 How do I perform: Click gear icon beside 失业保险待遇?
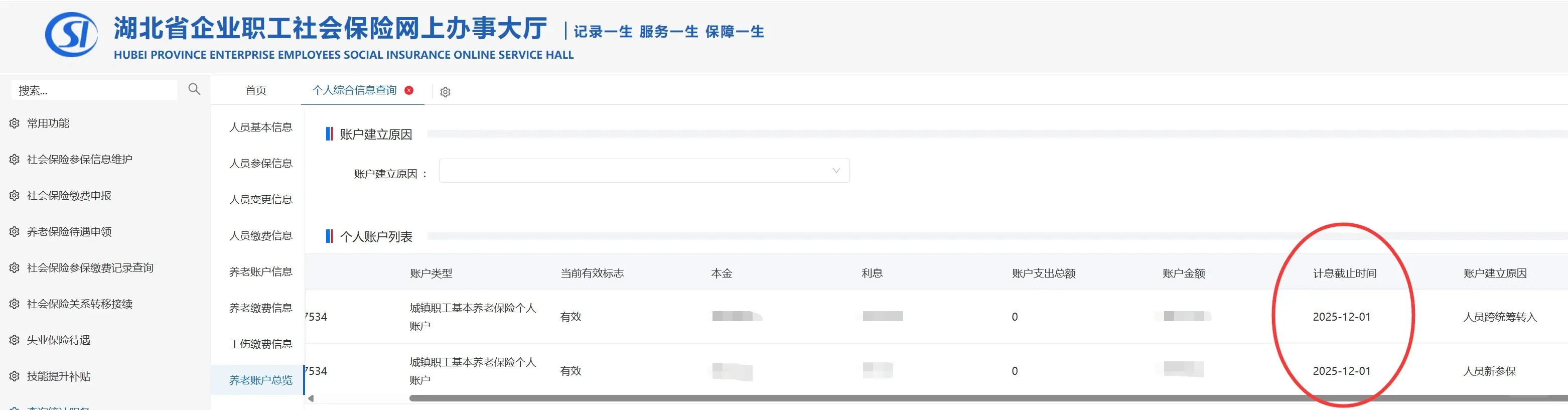pyautogui.click(x=15, y=341)
